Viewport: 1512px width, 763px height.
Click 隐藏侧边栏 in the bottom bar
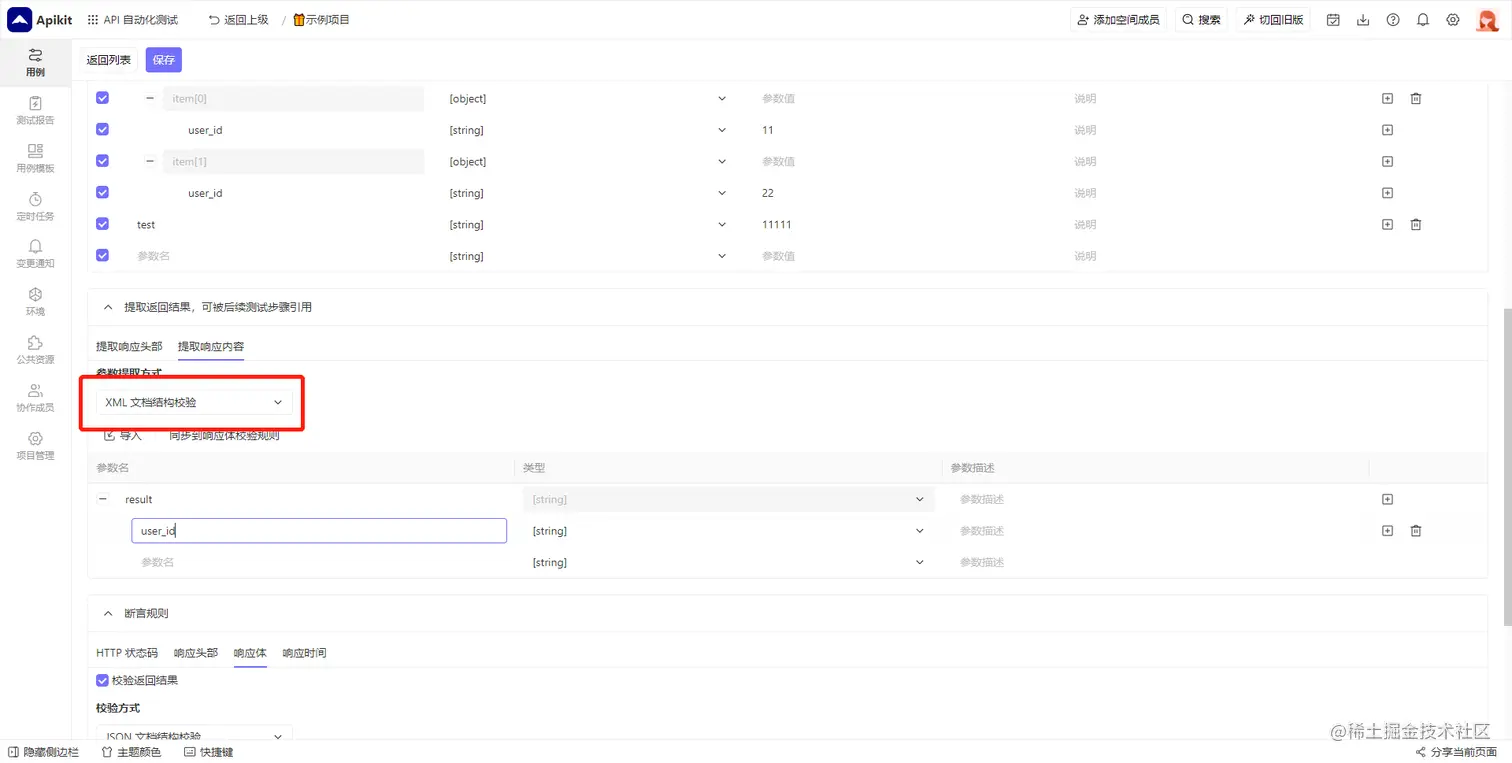click(x=43, y=752)
